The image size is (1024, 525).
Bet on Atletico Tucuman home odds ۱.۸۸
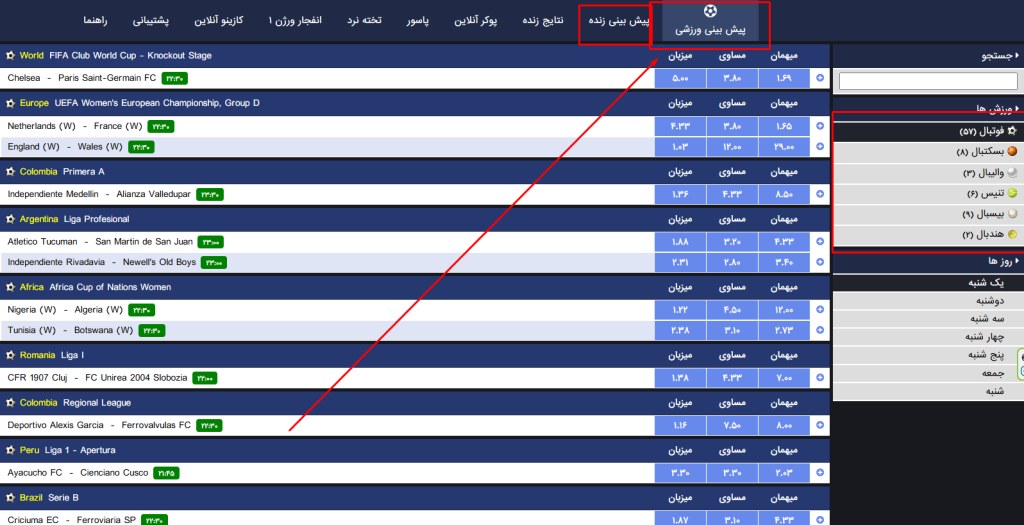point(680,242)
